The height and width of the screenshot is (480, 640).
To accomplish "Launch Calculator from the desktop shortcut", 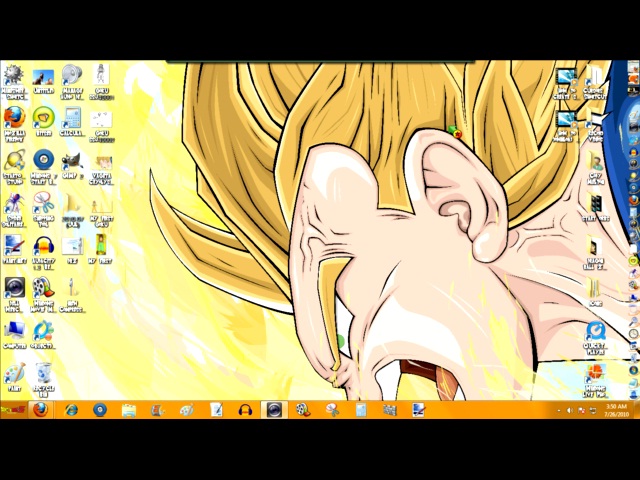I will tap(72, 121).
